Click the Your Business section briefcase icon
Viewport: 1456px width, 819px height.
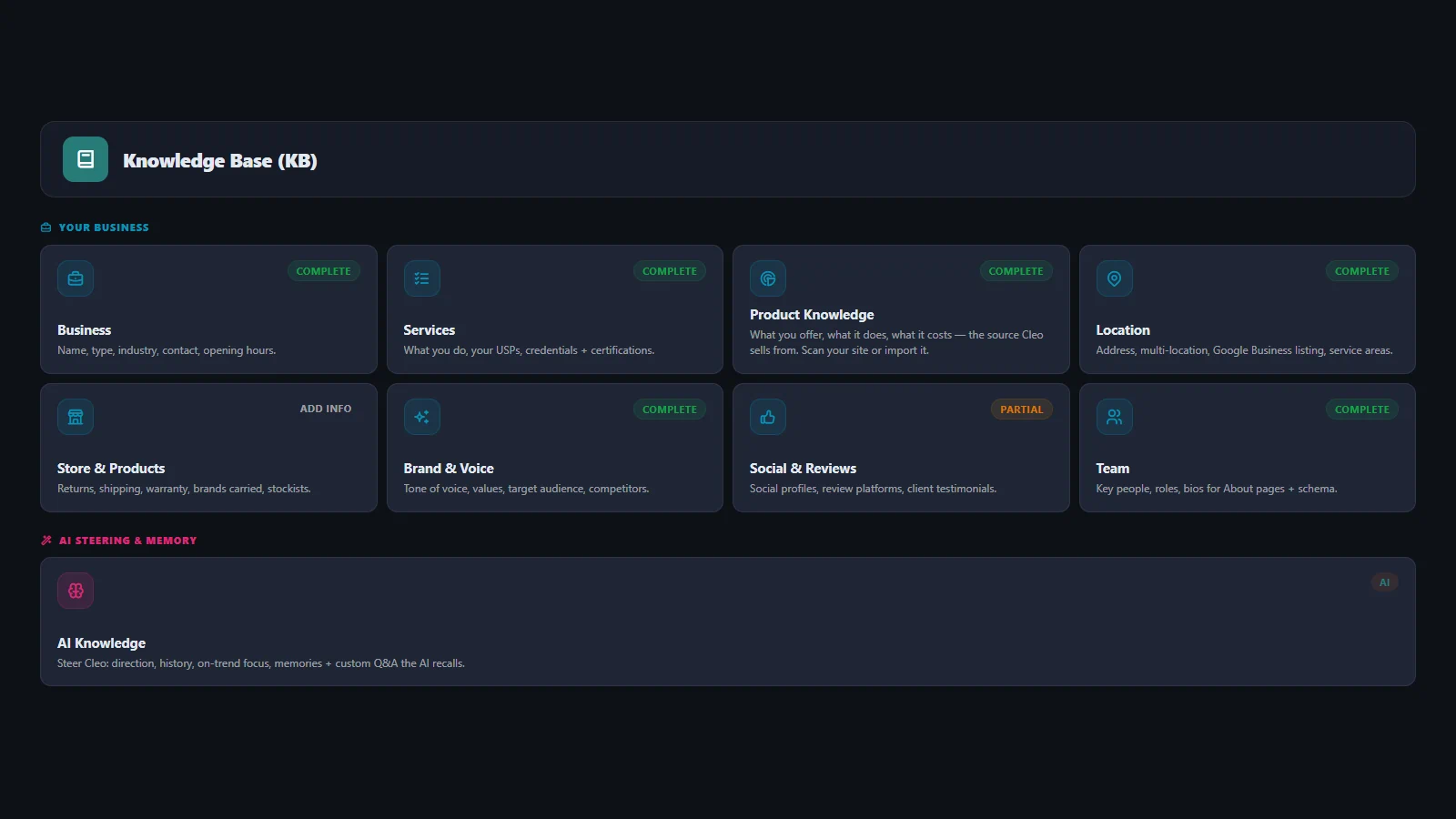pos(46,227)
